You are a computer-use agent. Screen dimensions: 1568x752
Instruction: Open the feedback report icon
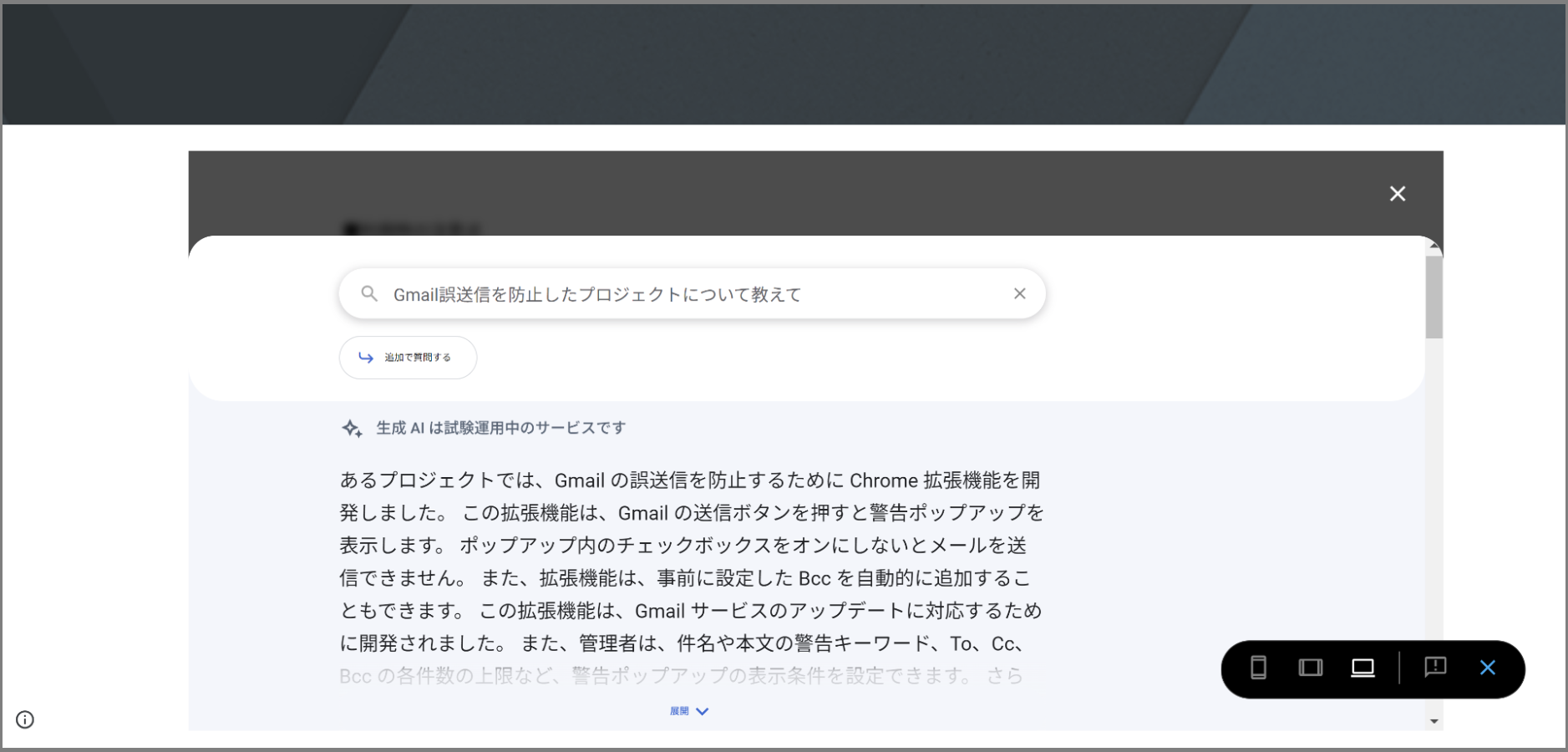coord(1435,667)
